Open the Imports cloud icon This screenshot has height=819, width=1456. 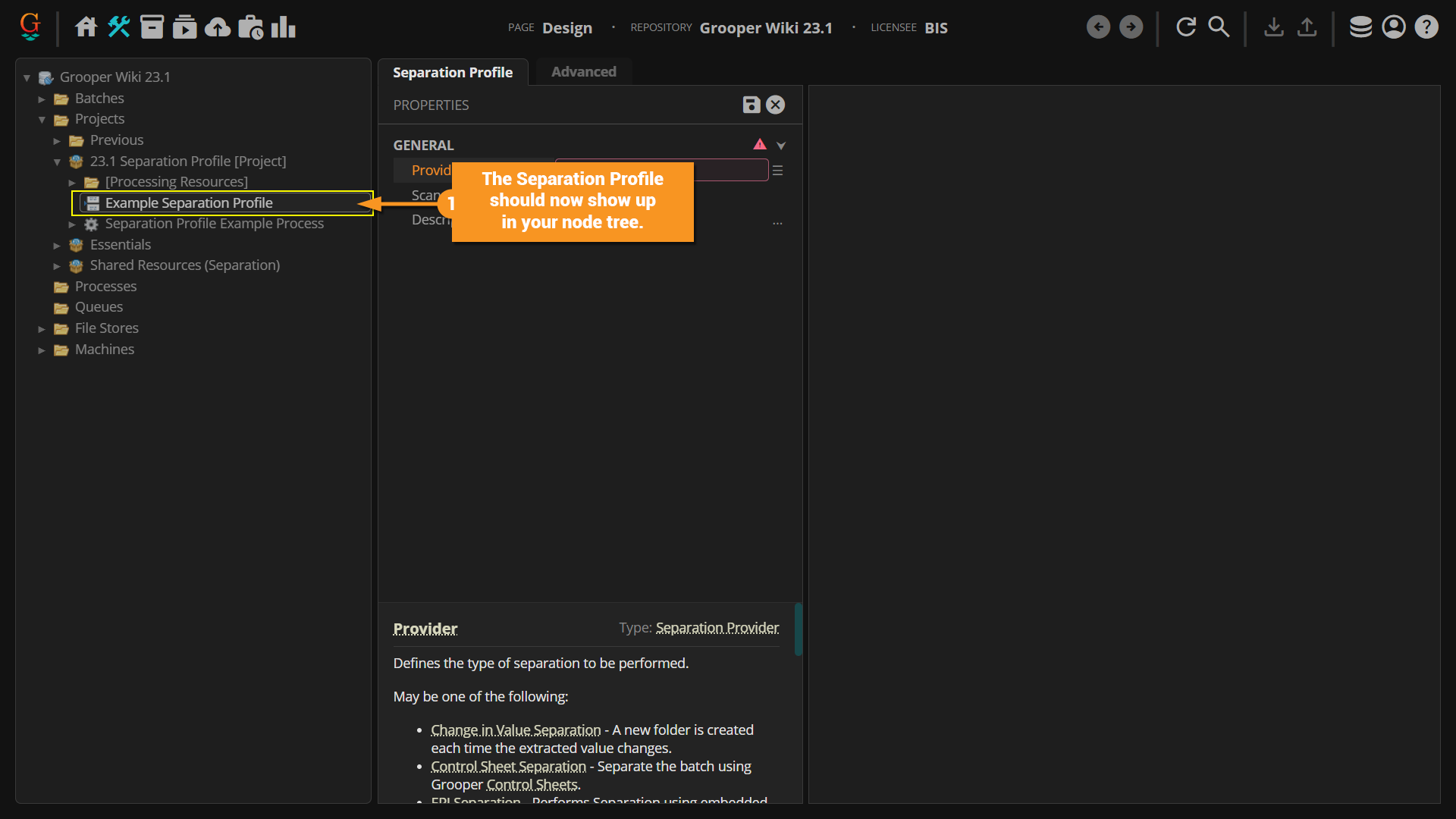(218, 27)
